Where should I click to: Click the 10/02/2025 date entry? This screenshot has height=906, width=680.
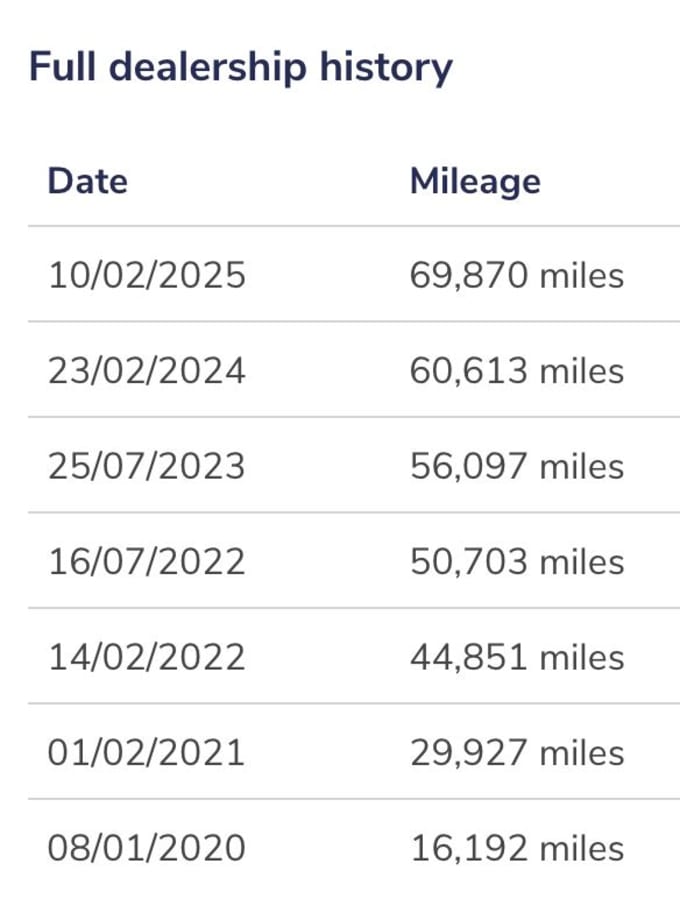147,274
